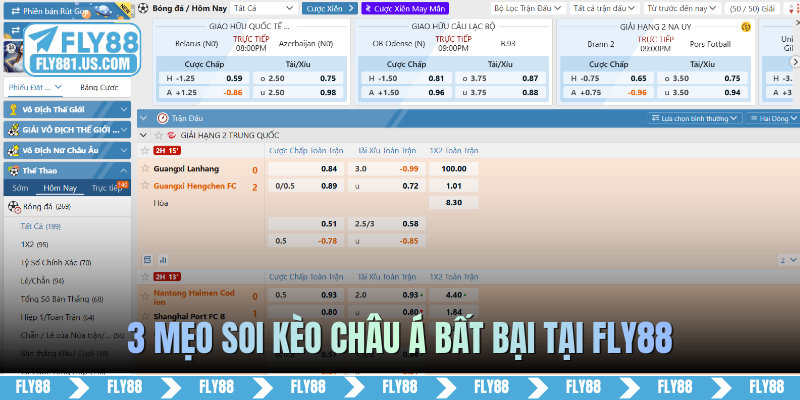Click the H -1.25 odds 0.59 on Belarus card

(x=203, y=78)
